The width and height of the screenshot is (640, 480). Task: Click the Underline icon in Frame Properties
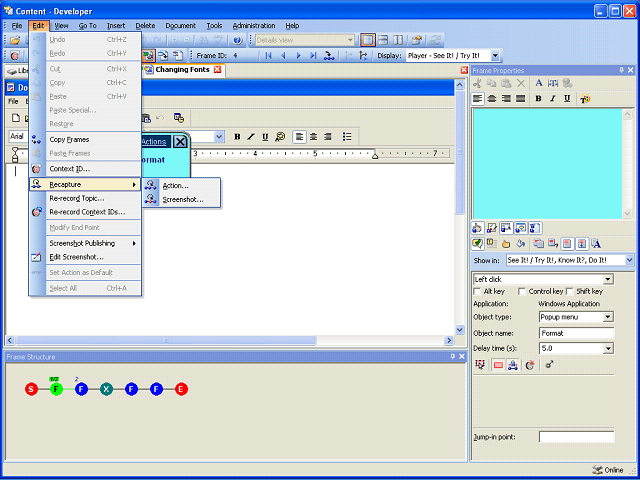tap(567, 98)
